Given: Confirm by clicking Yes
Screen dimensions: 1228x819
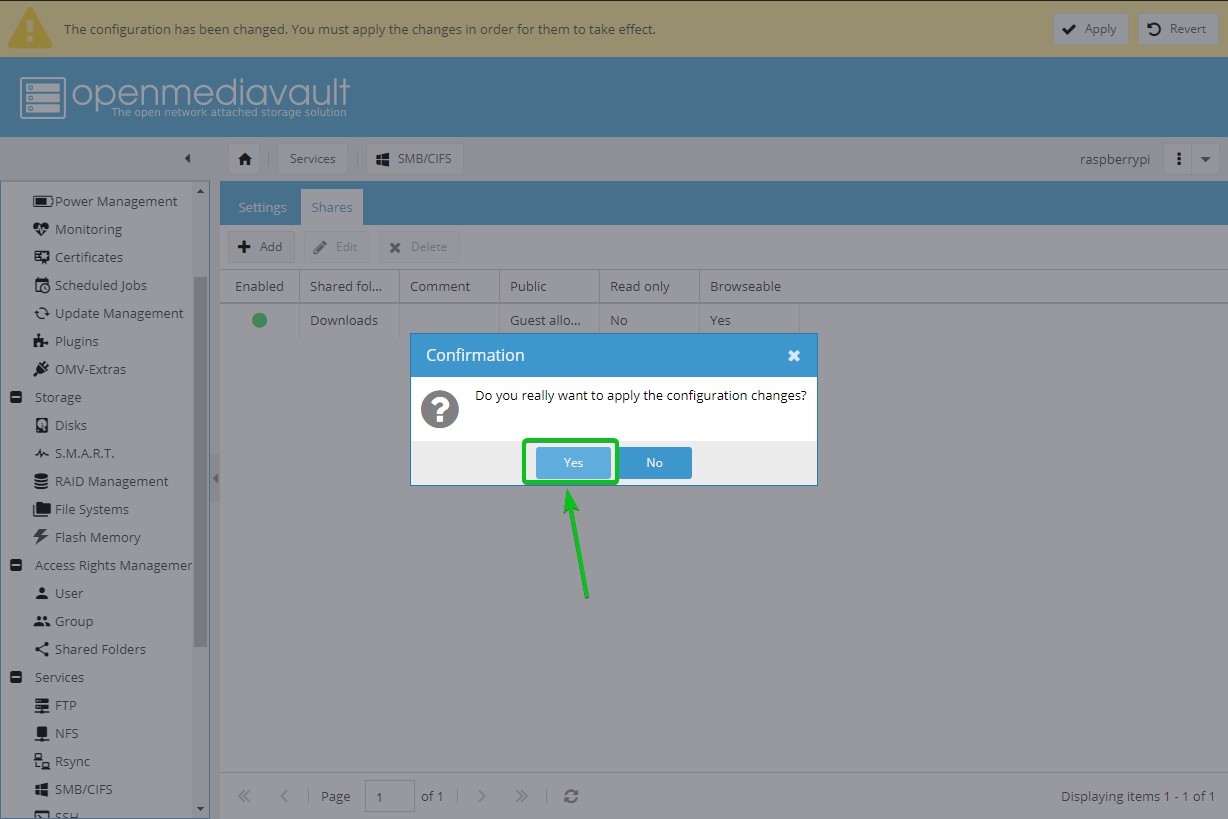Looking at the screenshot, I should 573,463.
